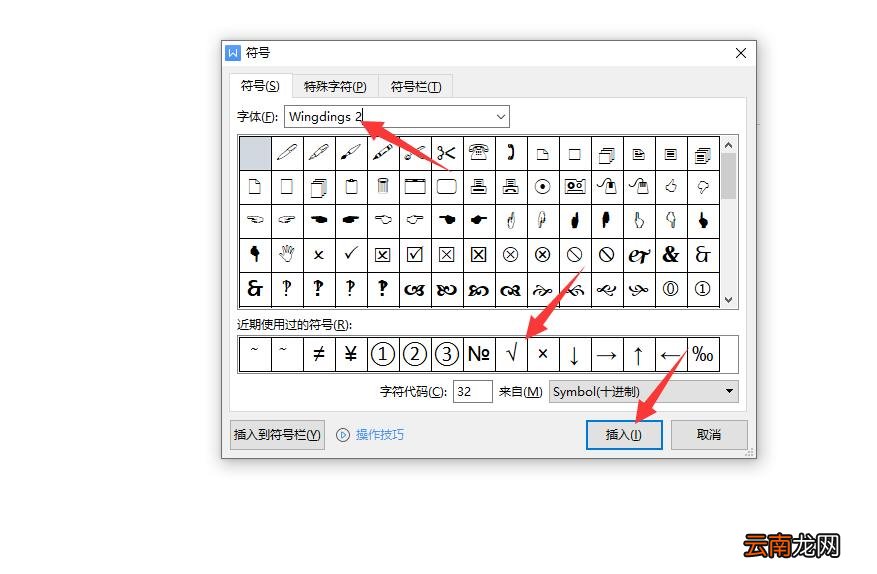Pick the clipboard symbol
The width and height of the screenshot is (877, 574).
point(351,186)
